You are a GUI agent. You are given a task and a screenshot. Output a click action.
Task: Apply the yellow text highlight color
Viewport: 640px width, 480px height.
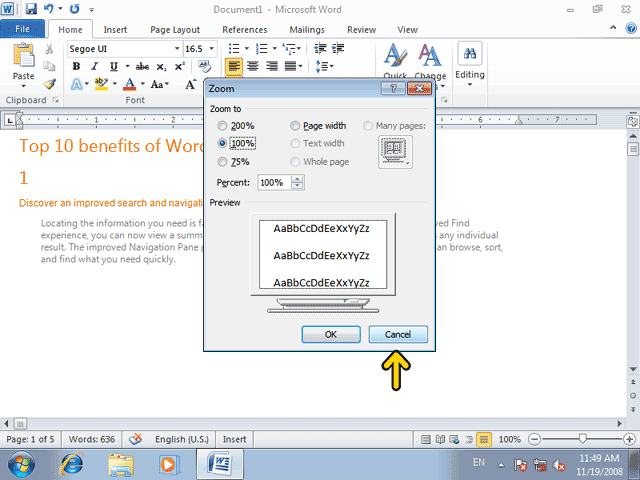tap(101, 84)
